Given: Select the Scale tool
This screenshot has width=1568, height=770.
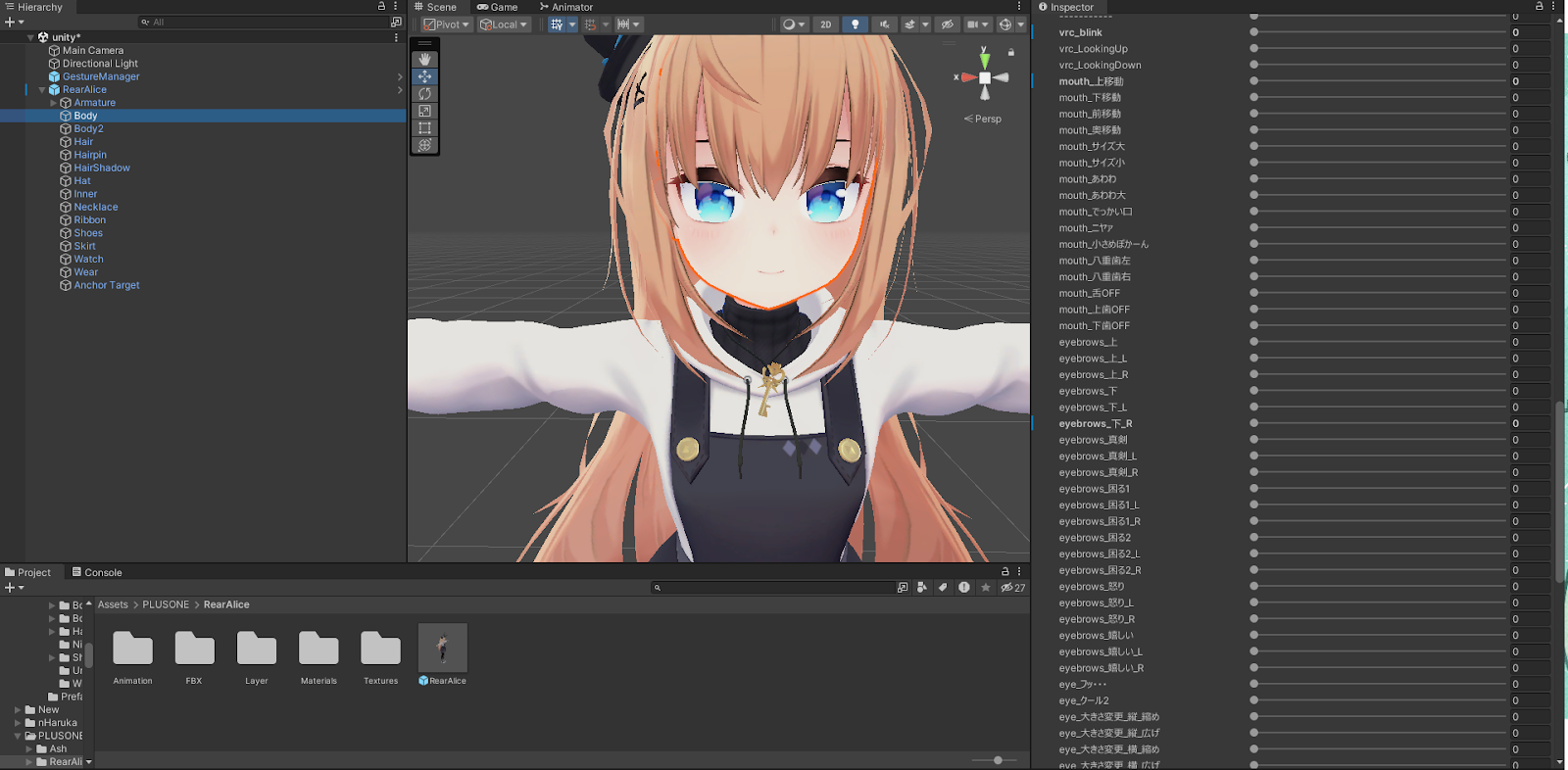Looking at the screenshot, I should point(424,111).
